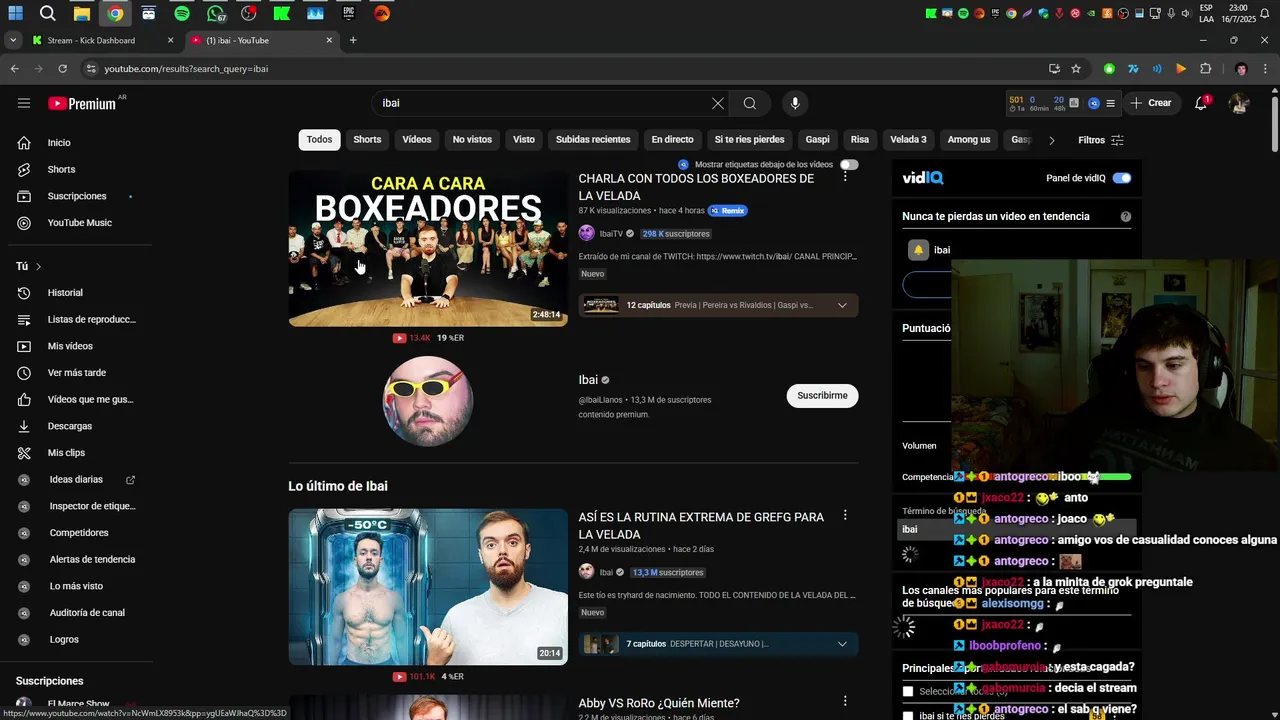Viewport: 1280px width, 720px height.
Task: Open Spotify from the taskbar
Action: click(182, 13)
